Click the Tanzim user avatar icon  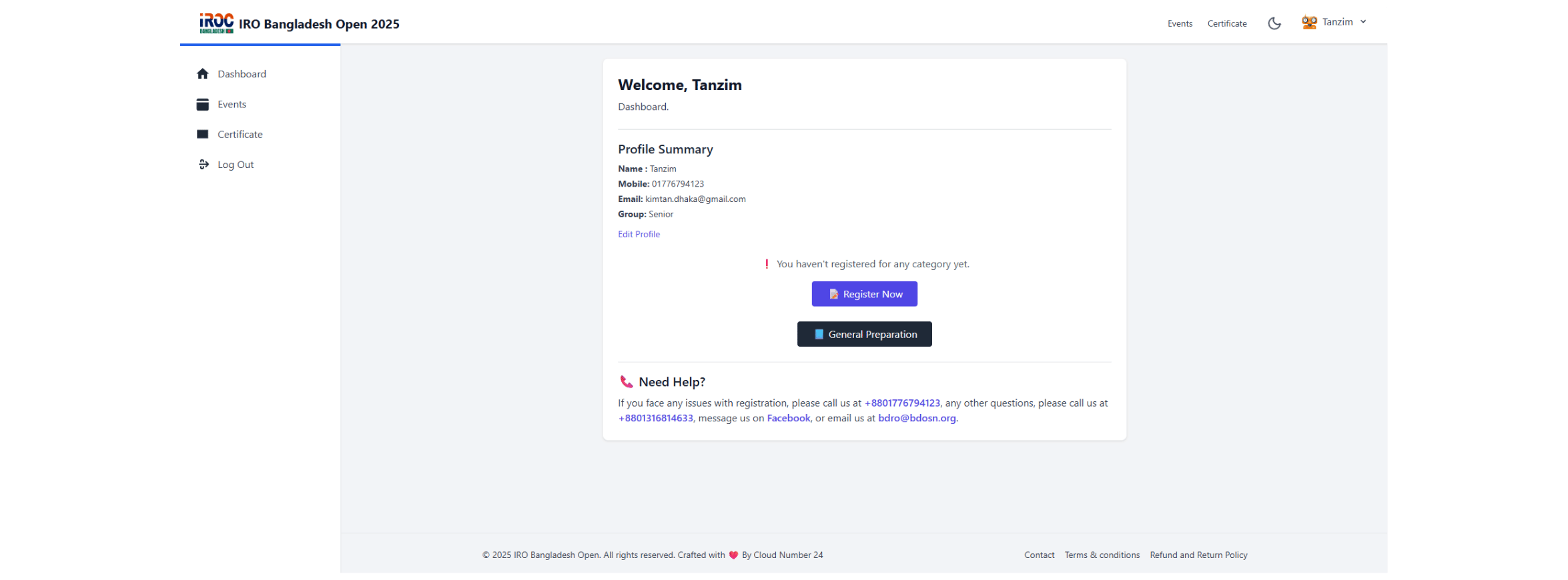coord(1309,22)
